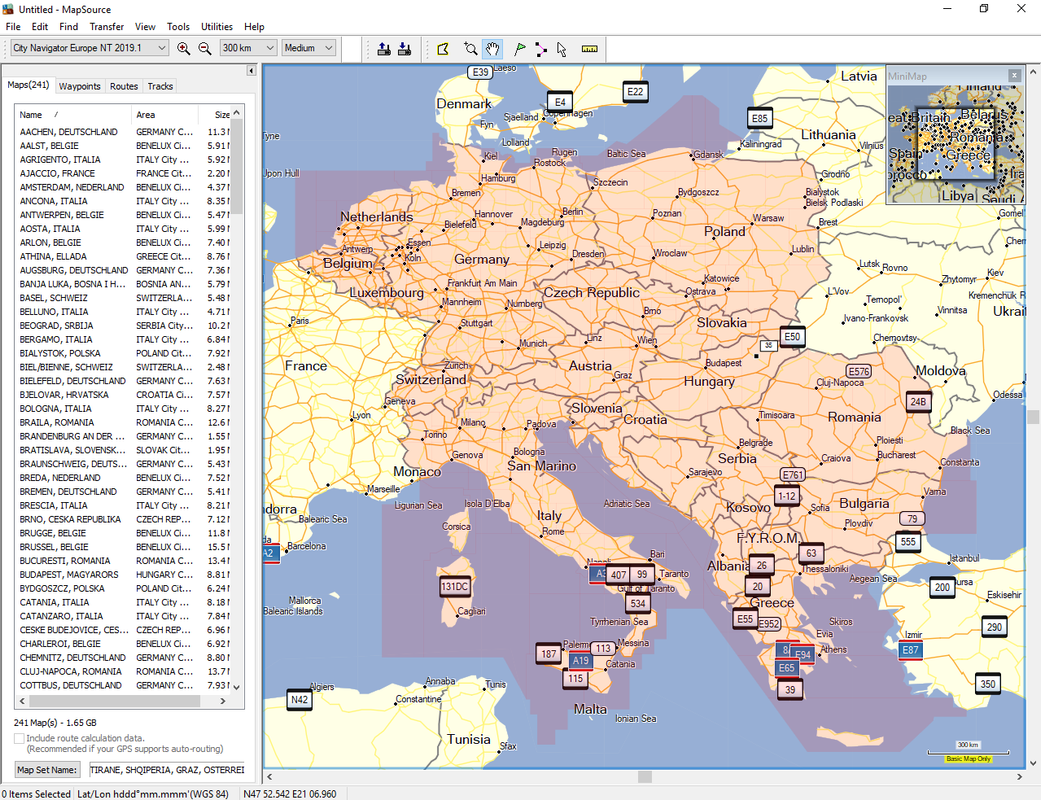The image size is (1041, 800).
Task: Select the arrow Selection tool
Action: click(x=562, y=48)
